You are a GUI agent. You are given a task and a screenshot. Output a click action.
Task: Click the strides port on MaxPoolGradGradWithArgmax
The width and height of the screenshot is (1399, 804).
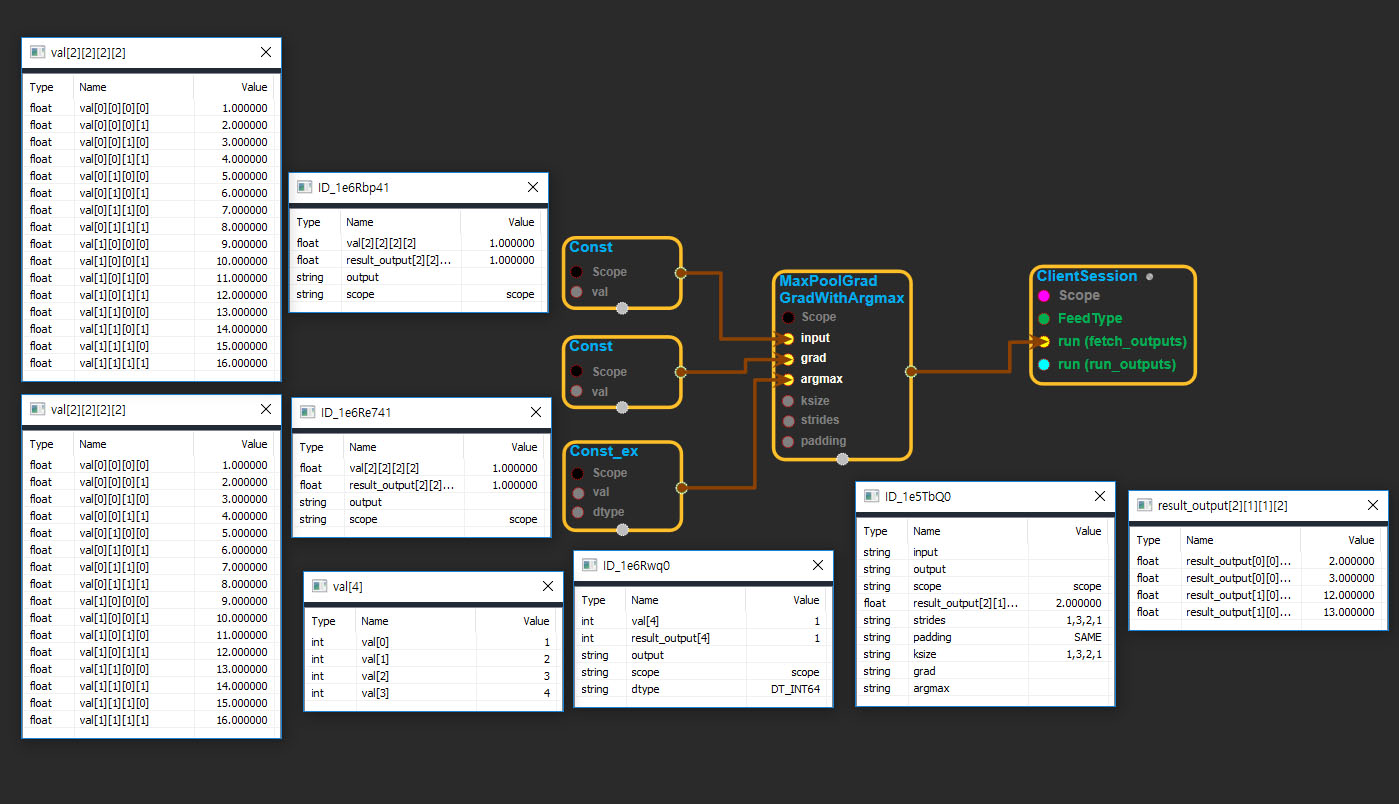(788, 421)
